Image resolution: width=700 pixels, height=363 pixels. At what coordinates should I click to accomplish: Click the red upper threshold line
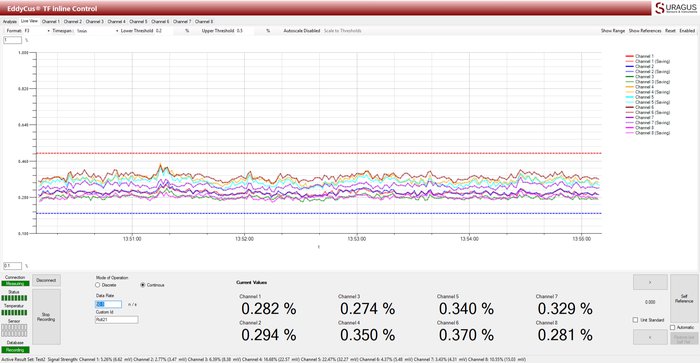(319, 154)
